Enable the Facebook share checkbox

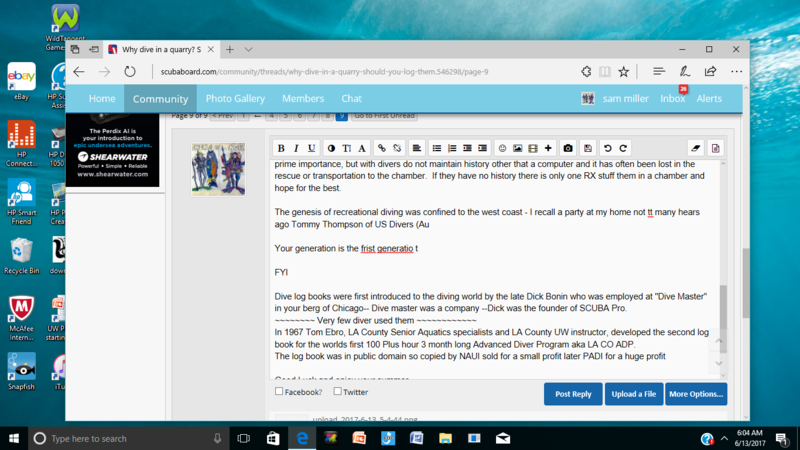pos(279,392)
